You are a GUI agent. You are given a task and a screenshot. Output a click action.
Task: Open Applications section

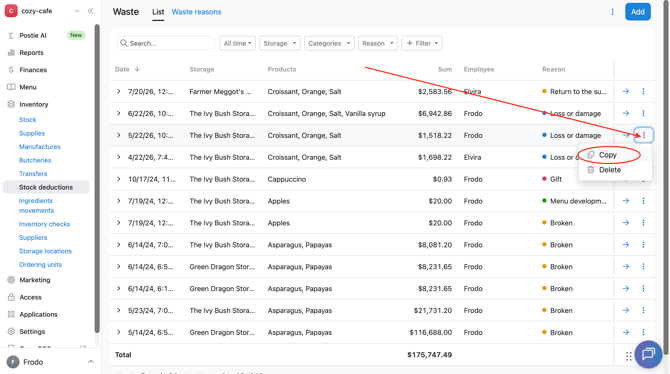38,314
